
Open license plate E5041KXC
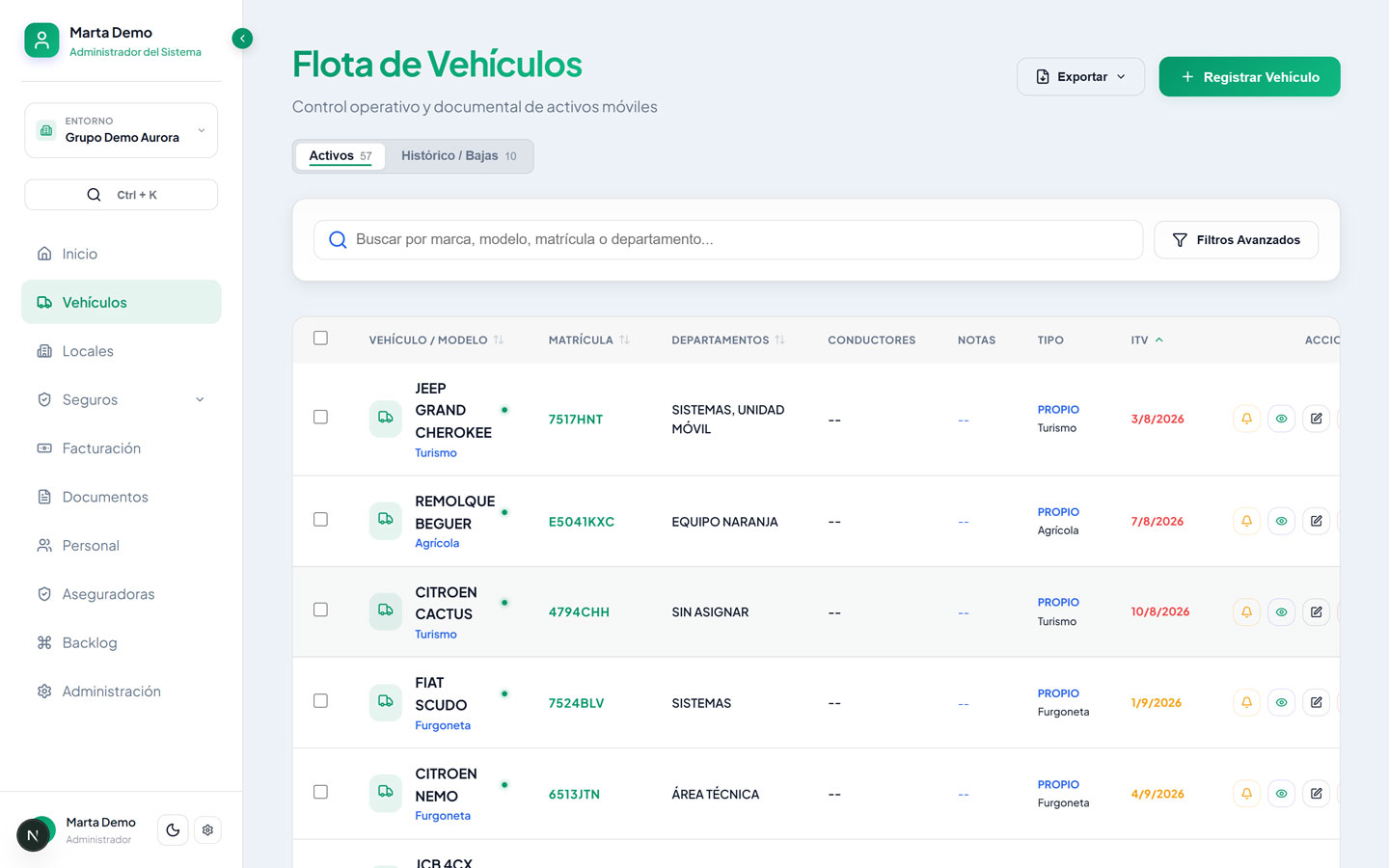coord(582,522)
